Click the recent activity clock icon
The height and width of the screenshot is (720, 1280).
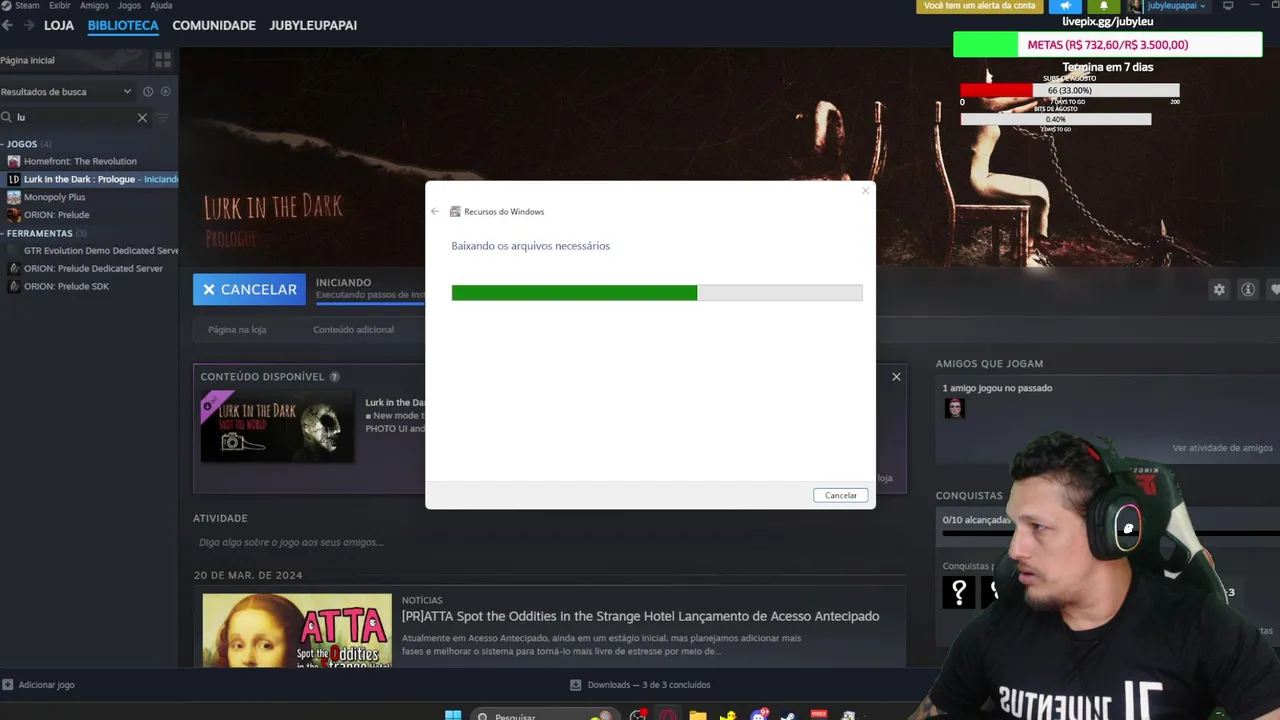148,92
